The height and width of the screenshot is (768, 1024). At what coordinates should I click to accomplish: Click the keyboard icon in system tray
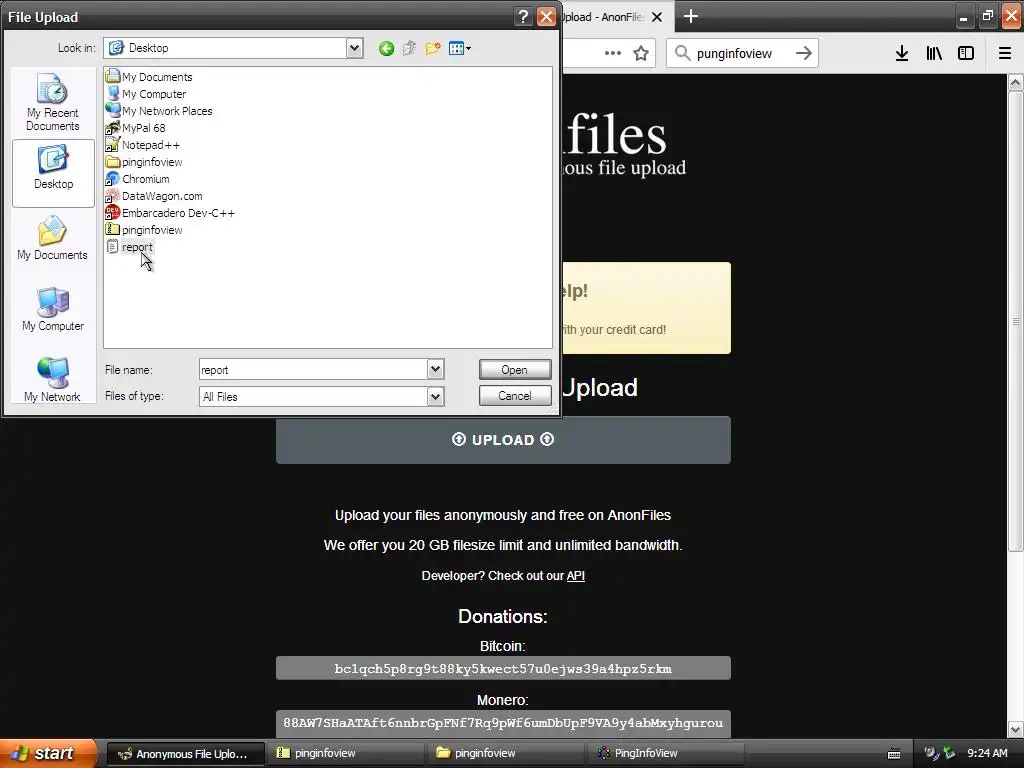pos(894,754)
